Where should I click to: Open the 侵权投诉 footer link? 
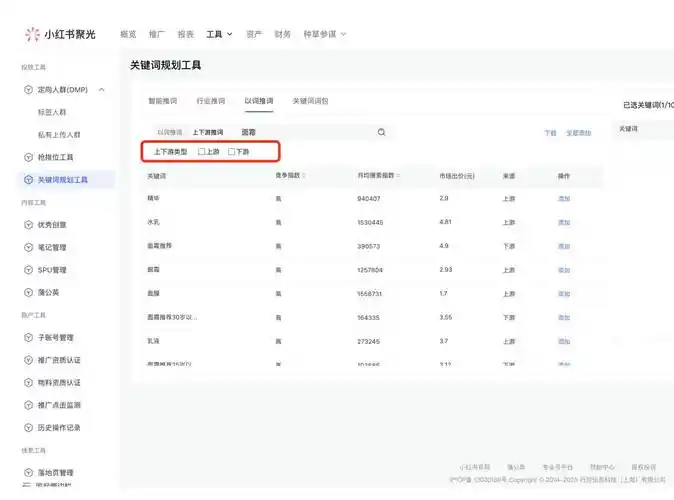click(643, 467)
